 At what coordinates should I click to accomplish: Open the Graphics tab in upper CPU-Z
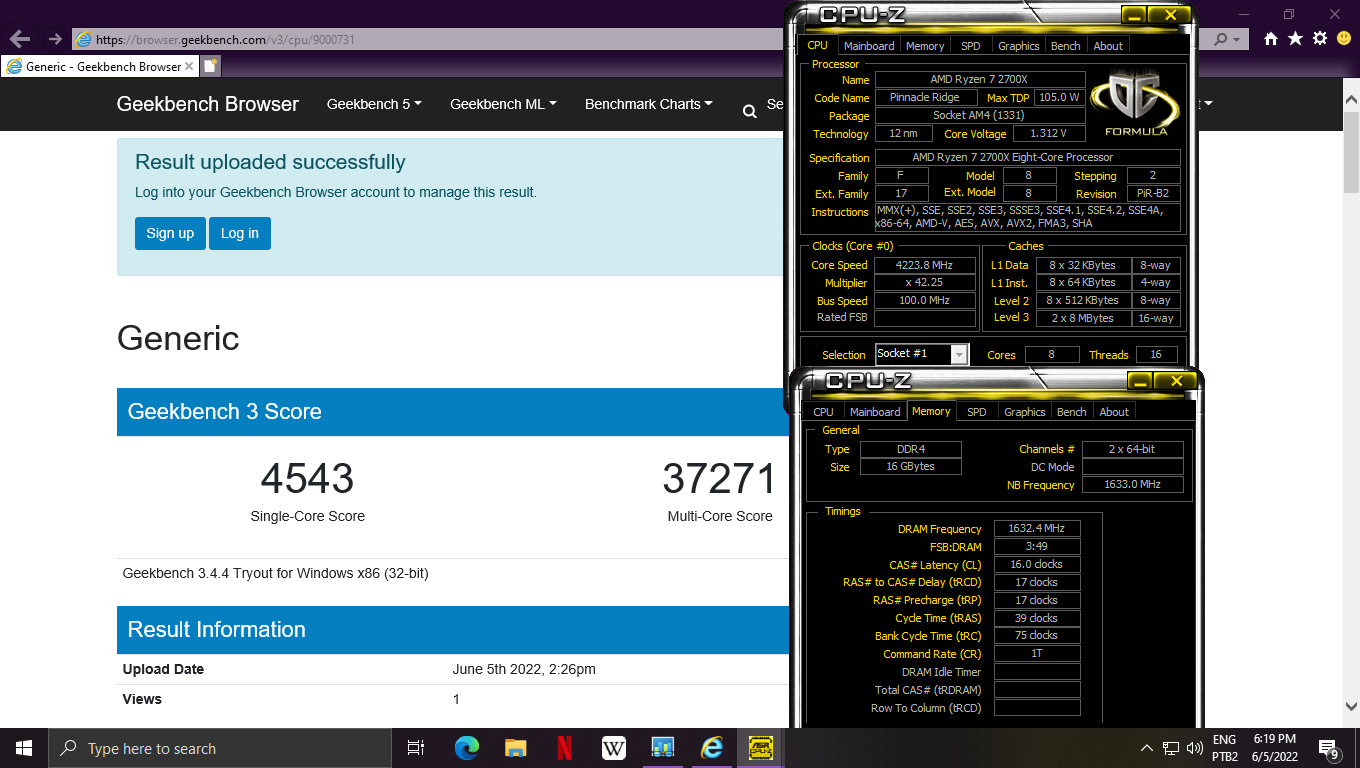[1019, 46]
